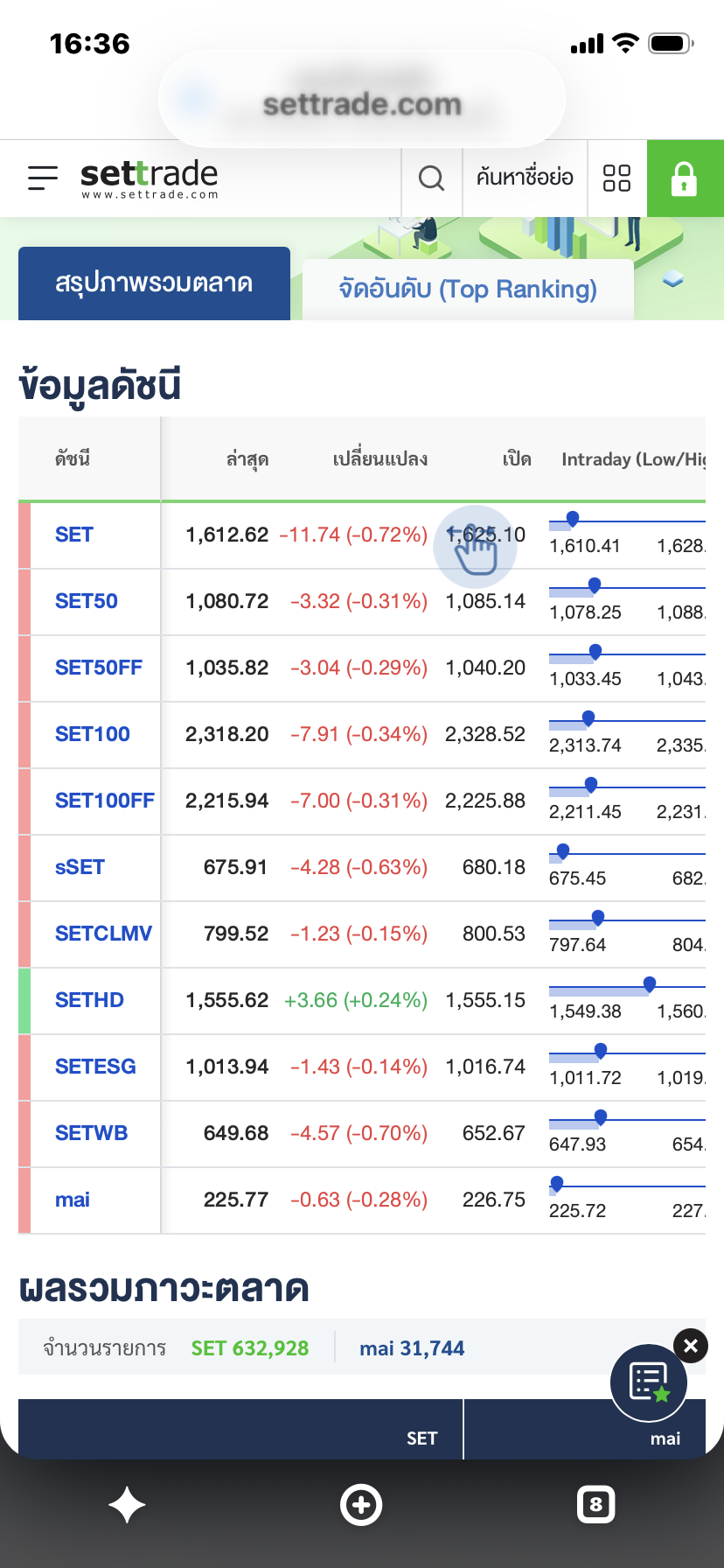
Task: Click SET intraday range slider marker
Action: (x=573, y=520)
